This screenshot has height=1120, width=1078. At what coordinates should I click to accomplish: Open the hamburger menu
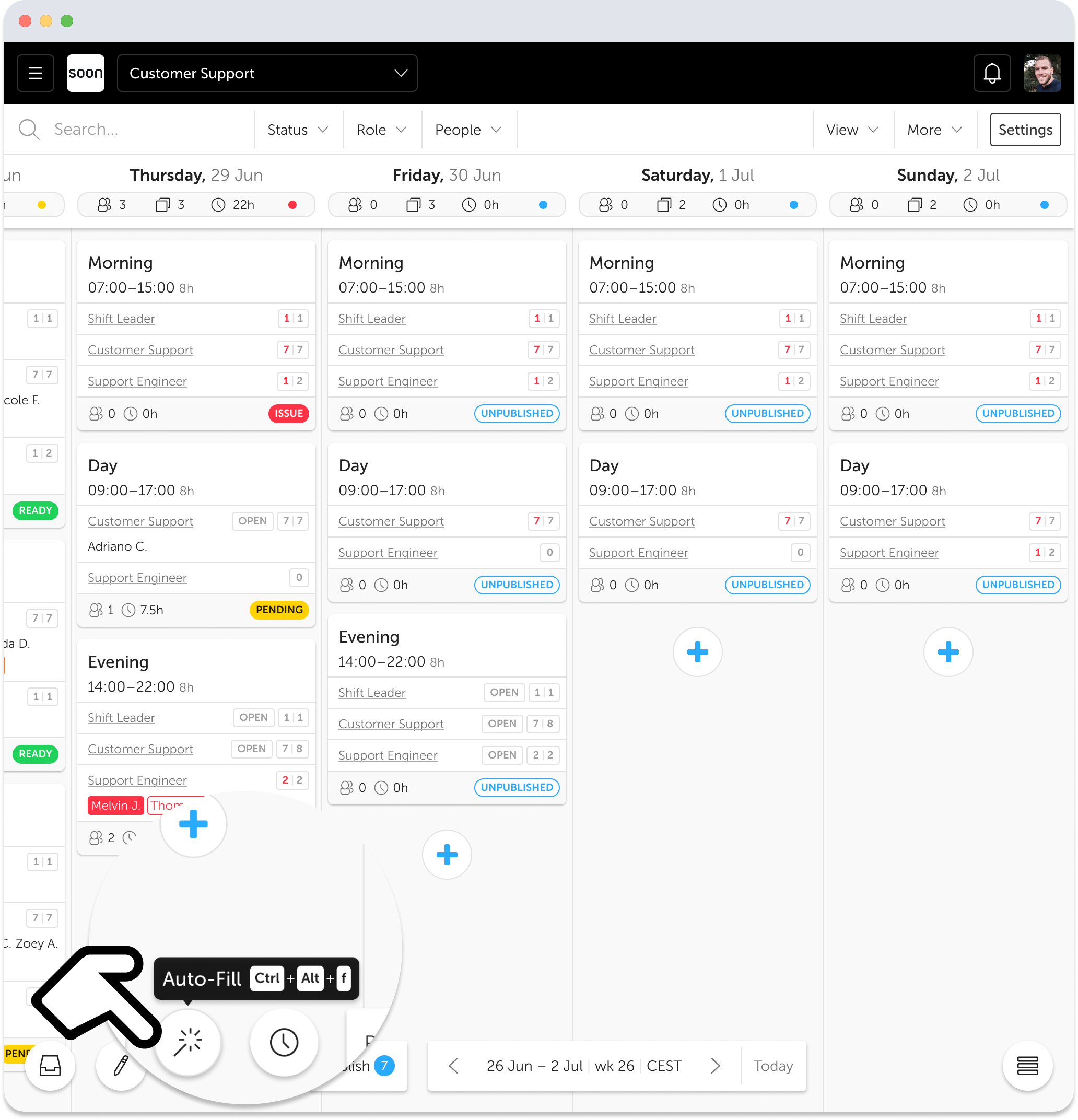[x=36, y=73]
